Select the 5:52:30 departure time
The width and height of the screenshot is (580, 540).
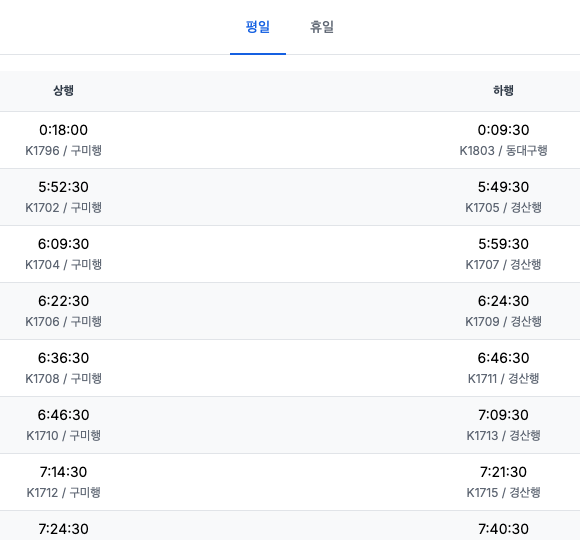tap(63, 187)
